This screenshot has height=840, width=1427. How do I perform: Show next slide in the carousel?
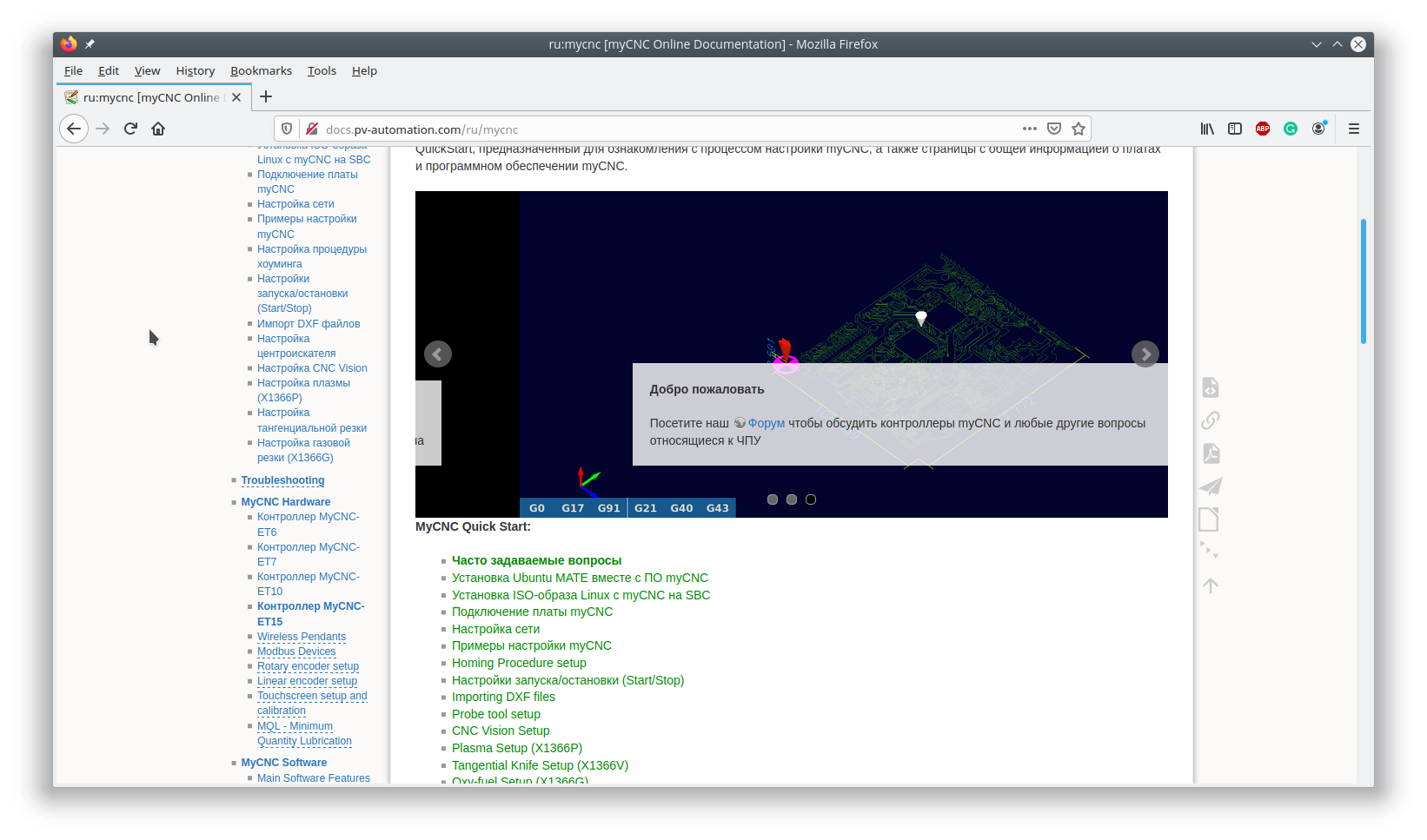point(1145,354)
